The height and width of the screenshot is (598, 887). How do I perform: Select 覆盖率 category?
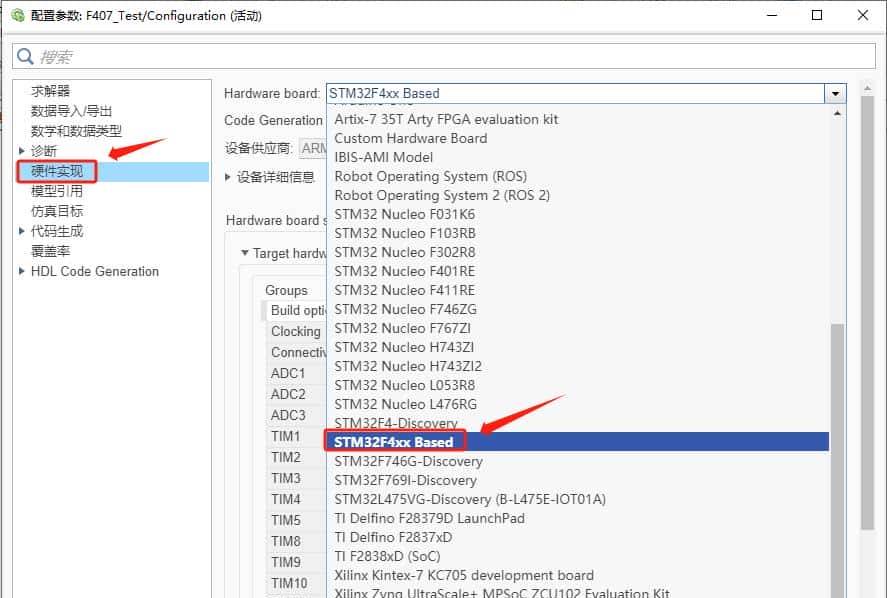tap(50, 251)
